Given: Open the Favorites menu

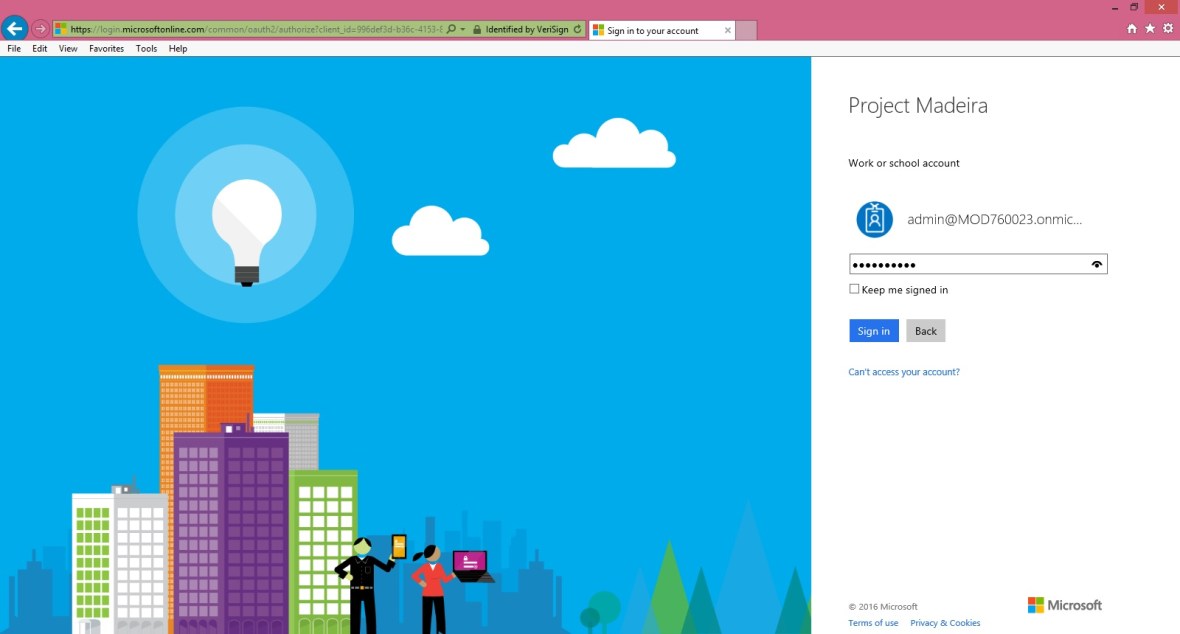Looking at the screenshot, I should tap(106, 48).
